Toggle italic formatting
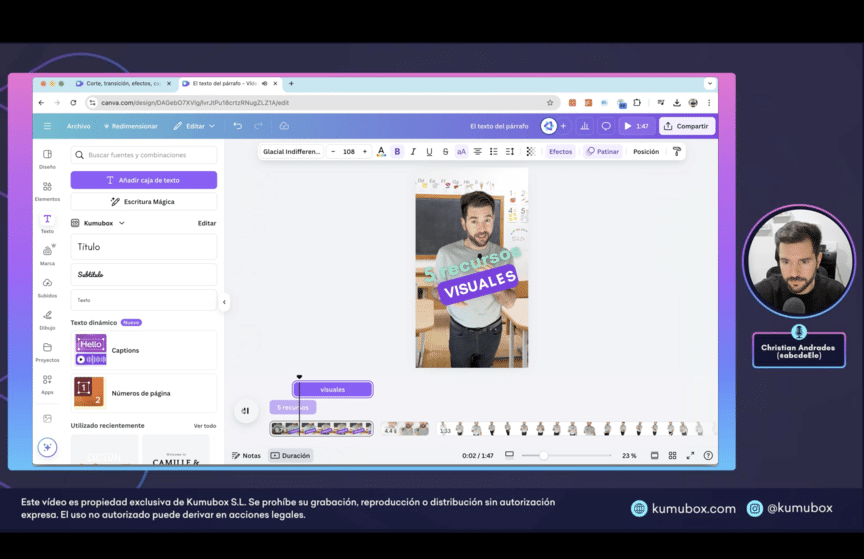 click(413, 152)
